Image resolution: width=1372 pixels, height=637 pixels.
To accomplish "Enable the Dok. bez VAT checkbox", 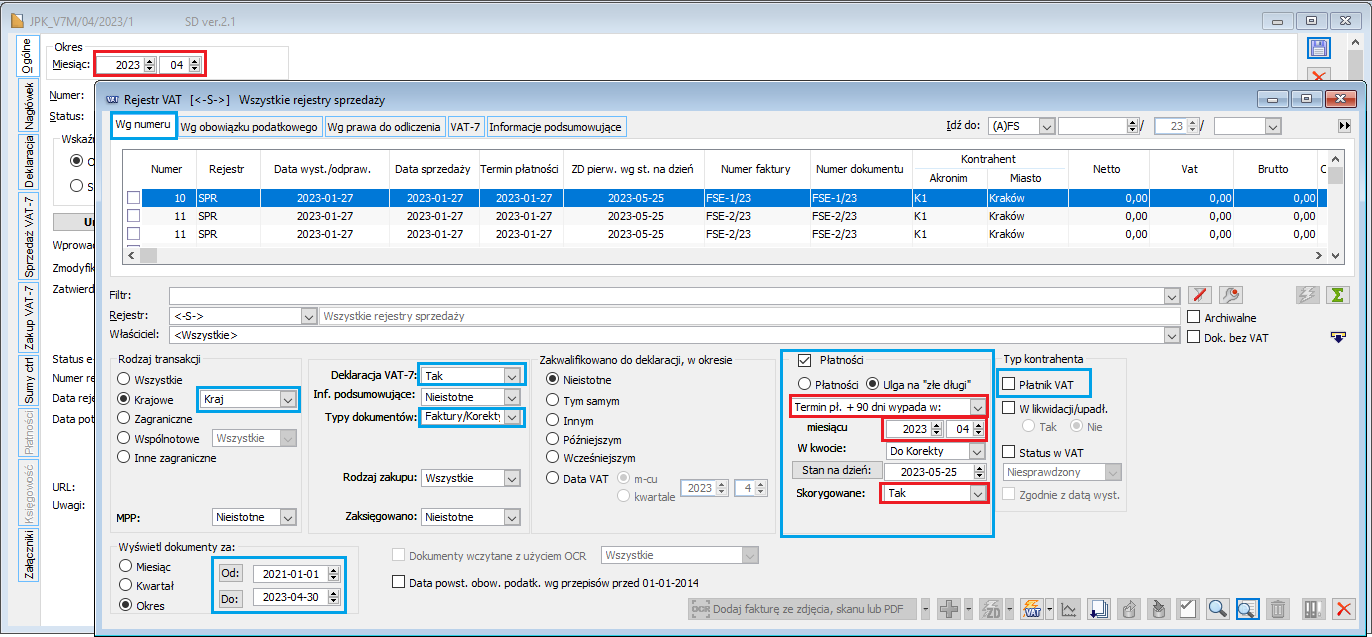I will point(1193,337).
